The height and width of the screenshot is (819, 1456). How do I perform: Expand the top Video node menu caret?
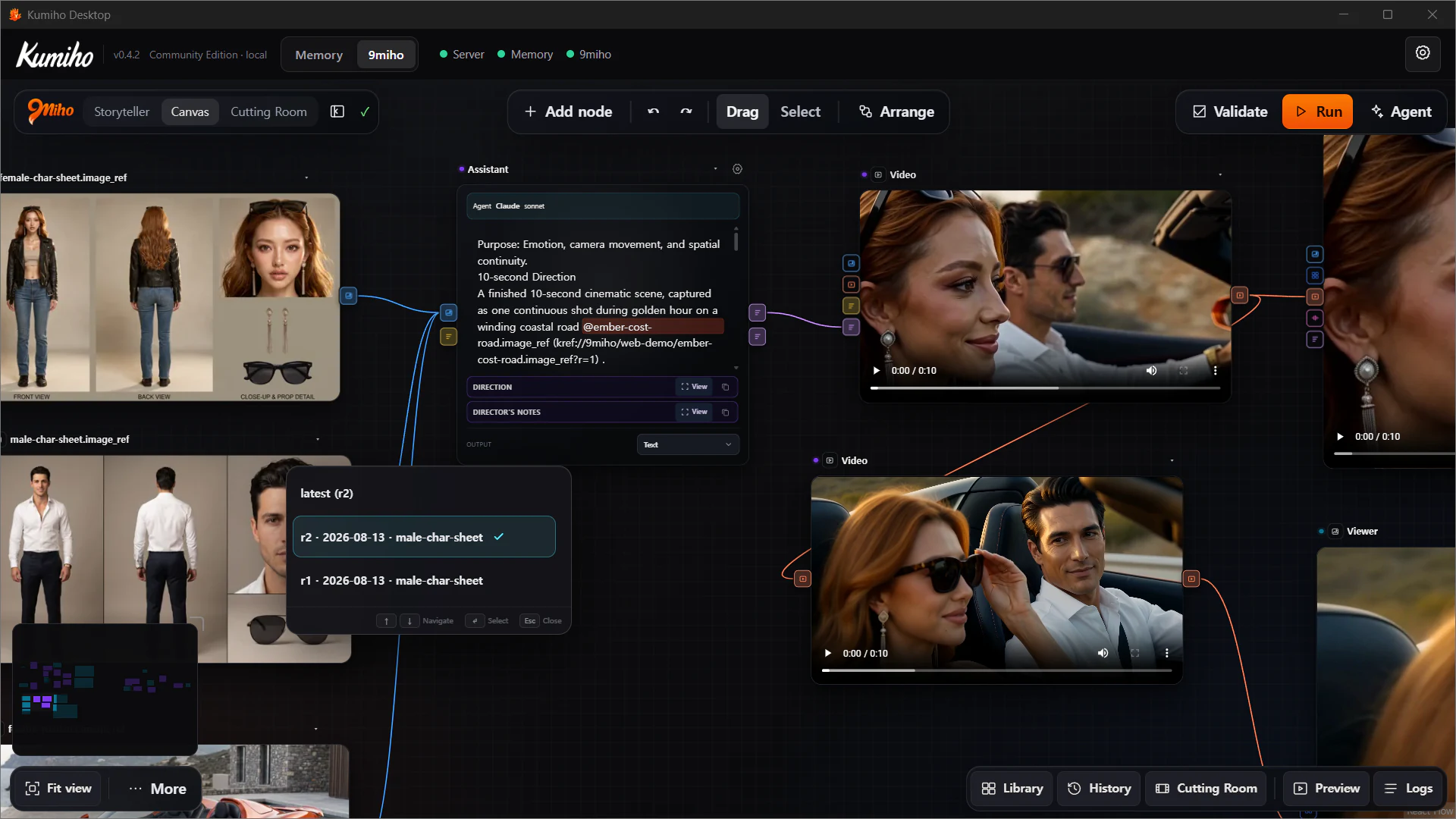tap(1220, 175)
